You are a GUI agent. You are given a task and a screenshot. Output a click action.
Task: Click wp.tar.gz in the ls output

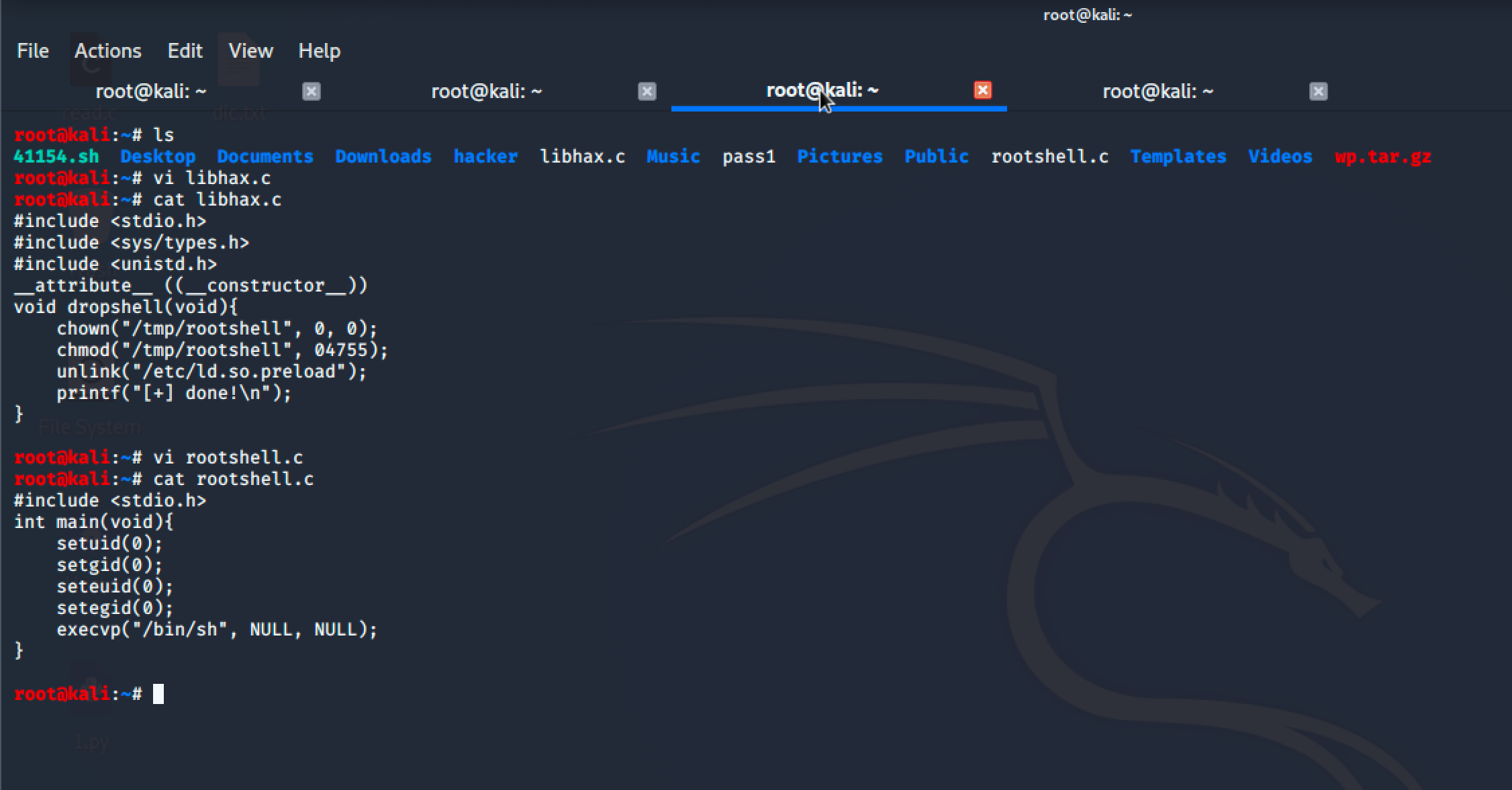click(x=1382, y=157)
